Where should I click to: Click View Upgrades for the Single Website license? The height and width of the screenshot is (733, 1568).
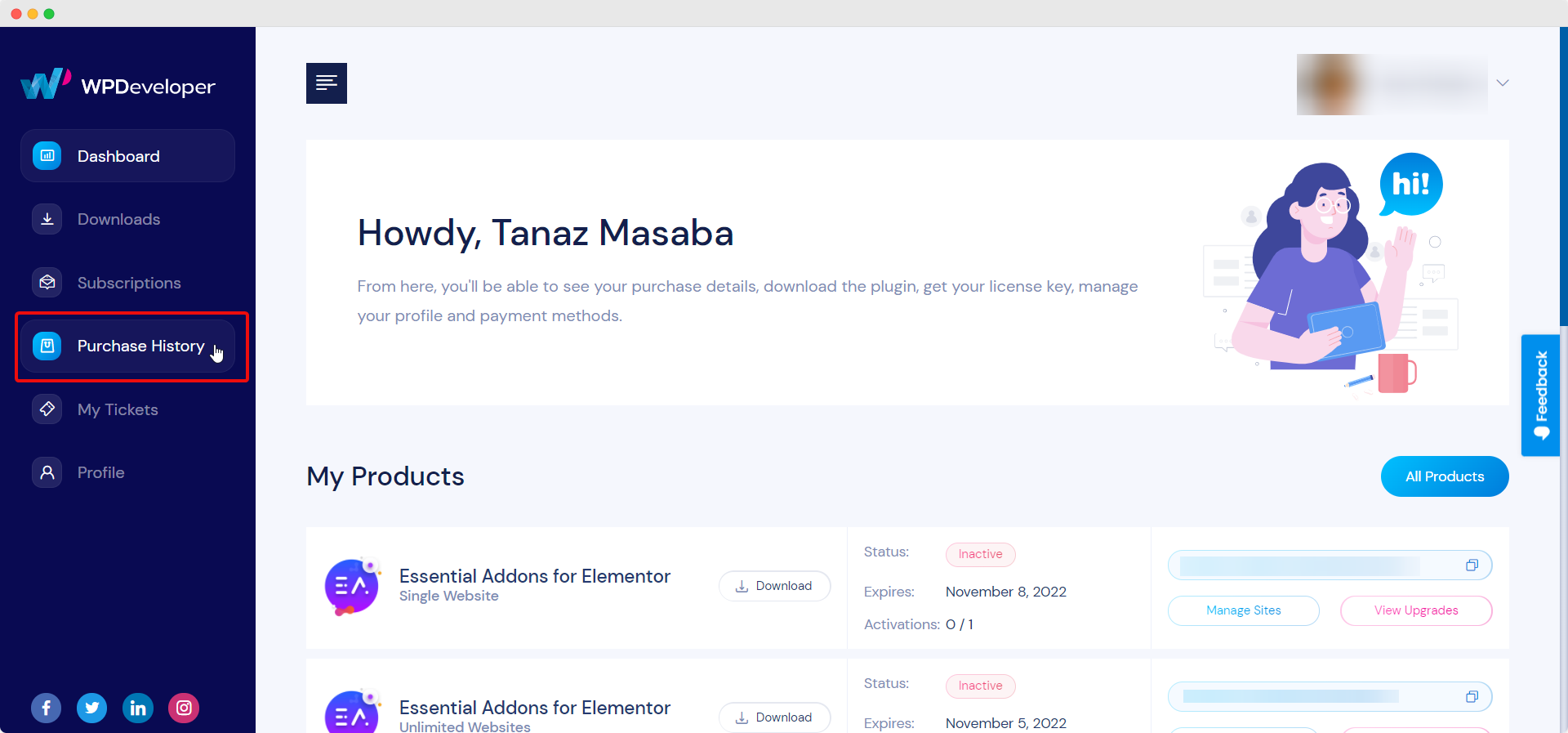point(1416,610)
